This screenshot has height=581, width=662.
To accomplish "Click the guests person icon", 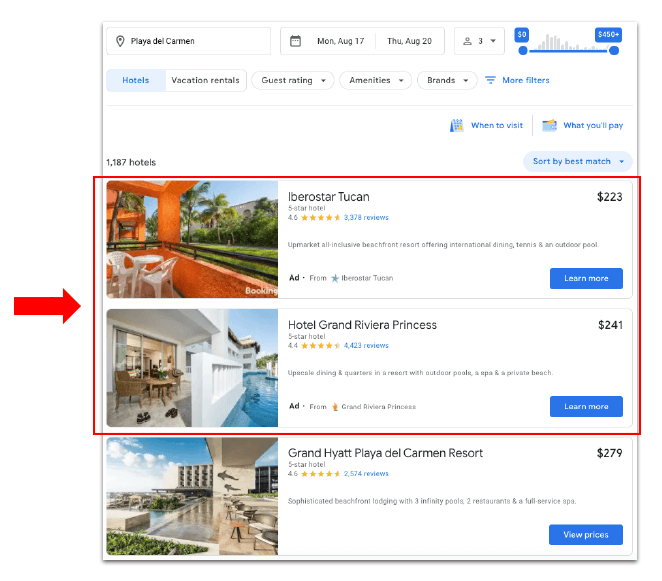I will point(467,41).
